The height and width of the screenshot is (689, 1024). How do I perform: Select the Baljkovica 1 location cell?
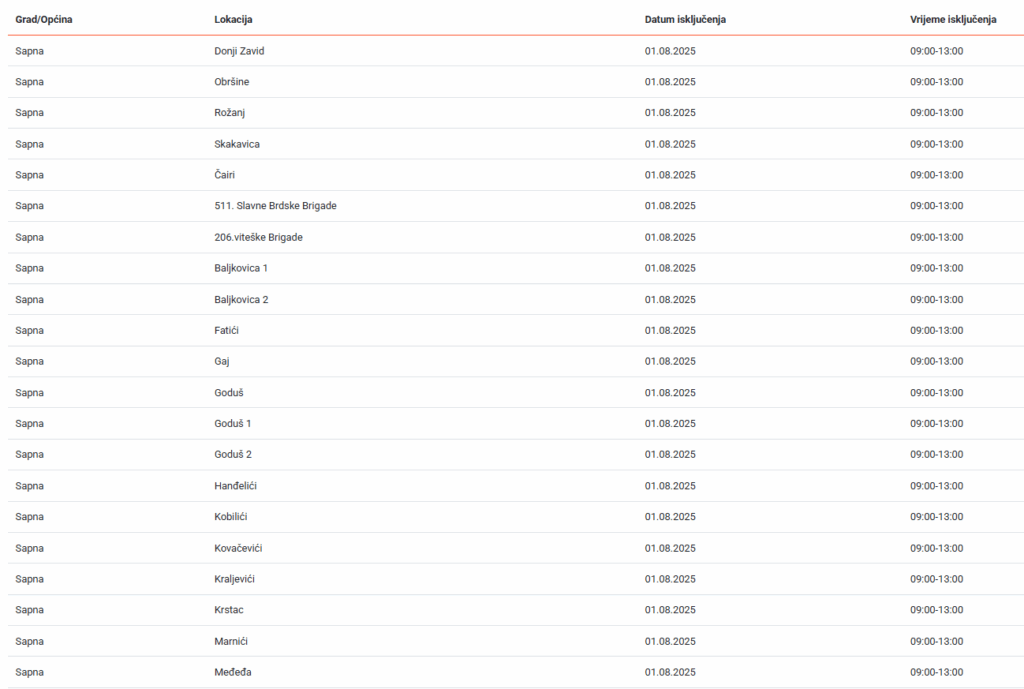tap(241, 268)
